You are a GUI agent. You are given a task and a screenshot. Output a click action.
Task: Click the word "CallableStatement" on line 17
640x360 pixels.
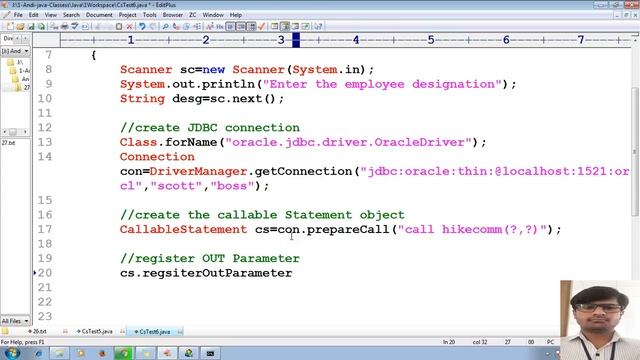[183, 229]
